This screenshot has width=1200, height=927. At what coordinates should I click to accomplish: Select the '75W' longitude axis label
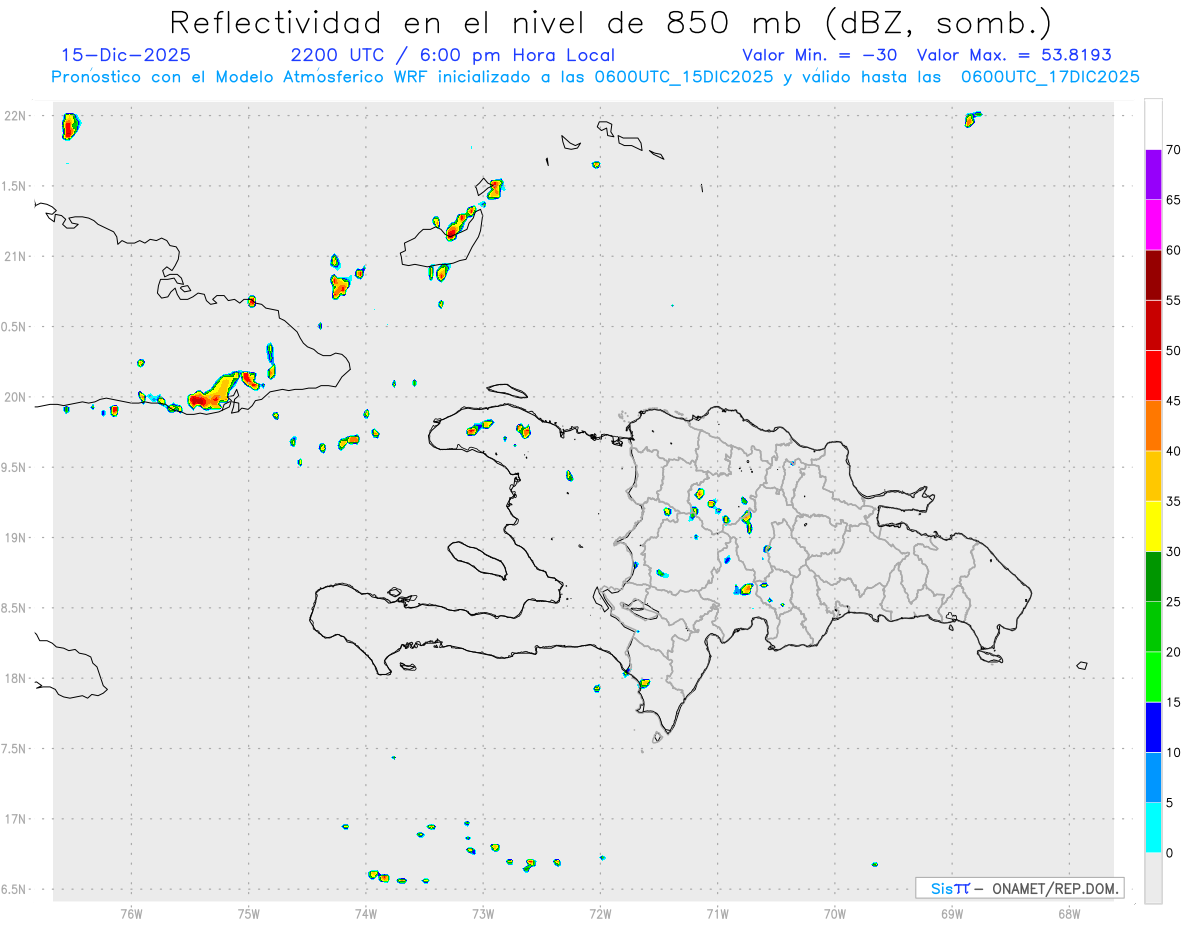pos(249,913)
